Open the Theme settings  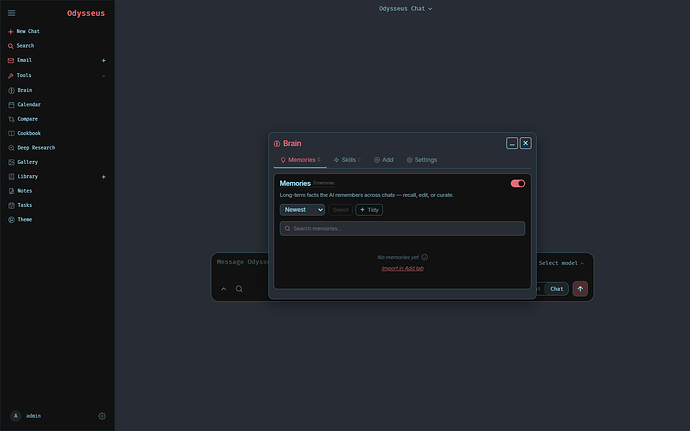(x=25, y=220)
